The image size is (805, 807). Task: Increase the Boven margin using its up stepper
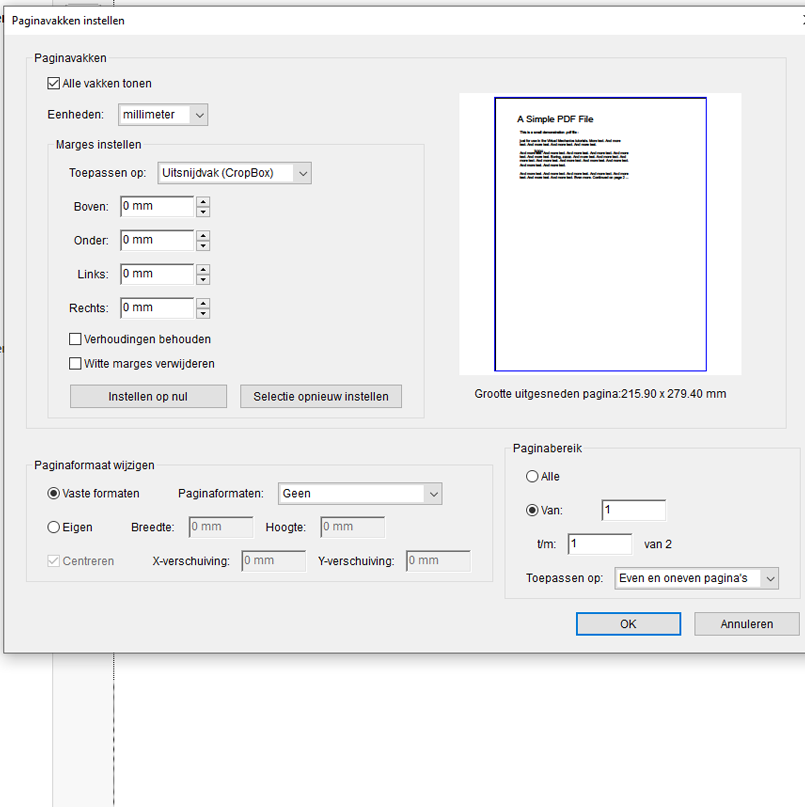[203, 201]
